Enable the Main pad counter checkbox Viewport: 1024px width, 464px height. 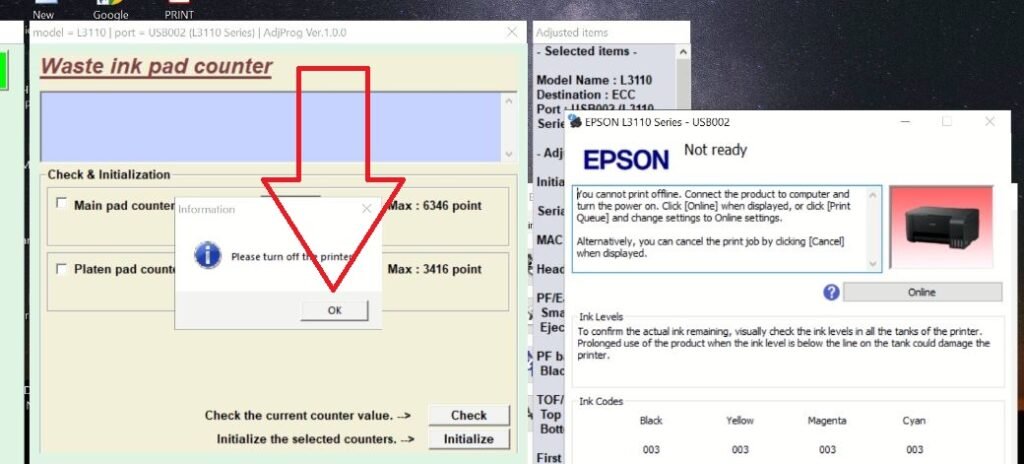(61, 204)
